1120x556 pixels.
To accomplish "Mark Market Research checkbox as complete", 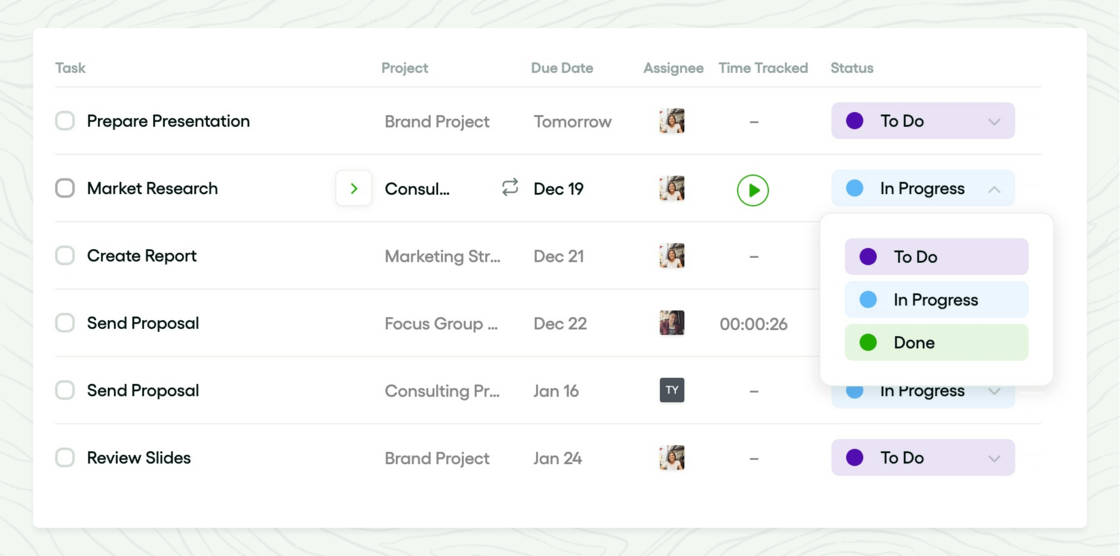I will pos(65,188).
